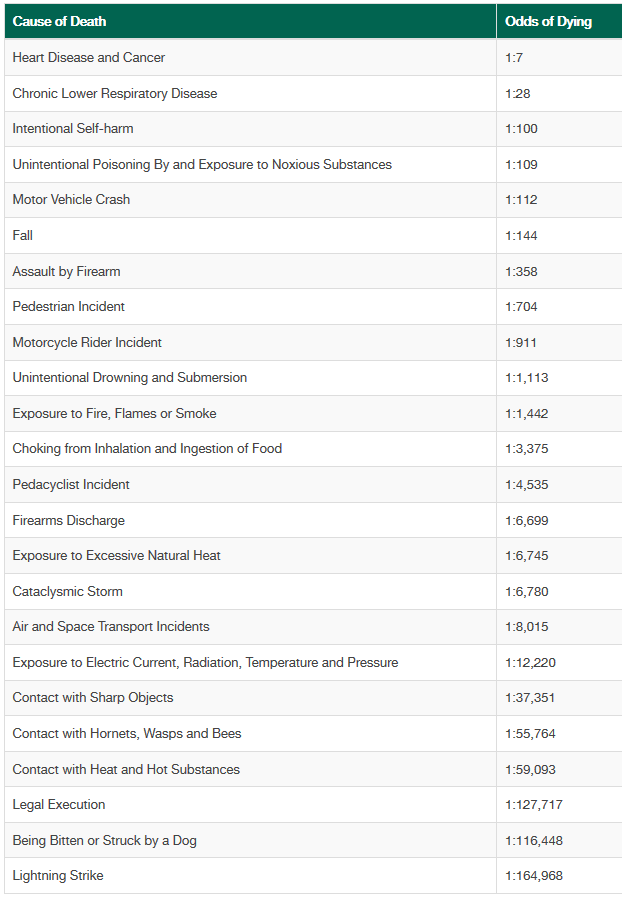This screenshot has height=900, width=622.
Task: Select the "Heart Disease and Cancer" row label
Action: tap(89, 57)
